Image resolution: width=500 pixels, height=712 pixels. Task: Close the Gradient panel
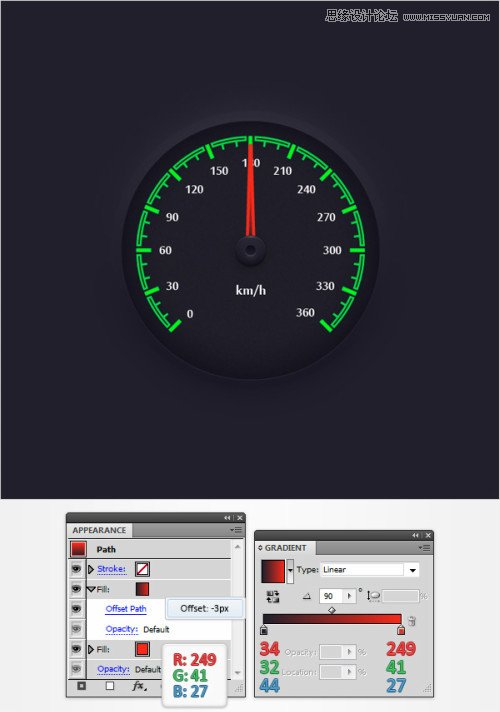[x=428, y=535]
